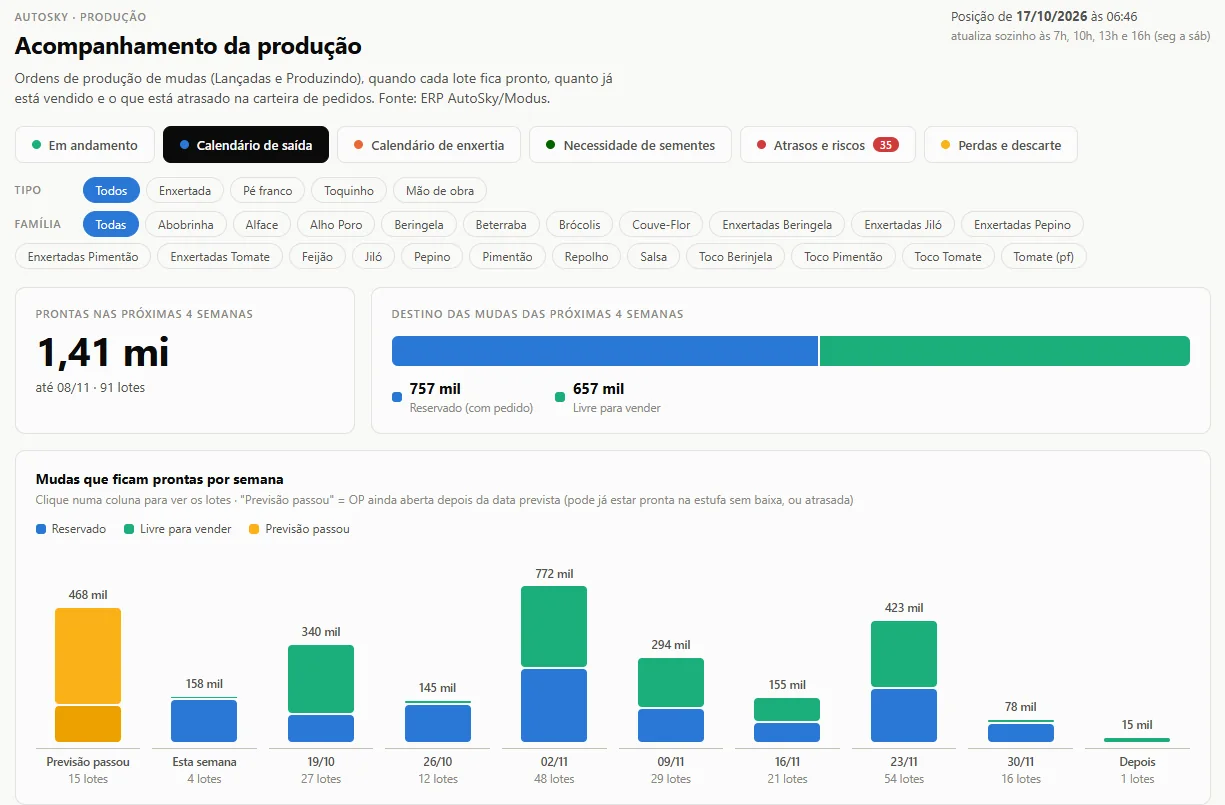1225x805 pixels.
Task: Select the Jiló family chip
Action: pyautogui.click(x=374, y=256)
